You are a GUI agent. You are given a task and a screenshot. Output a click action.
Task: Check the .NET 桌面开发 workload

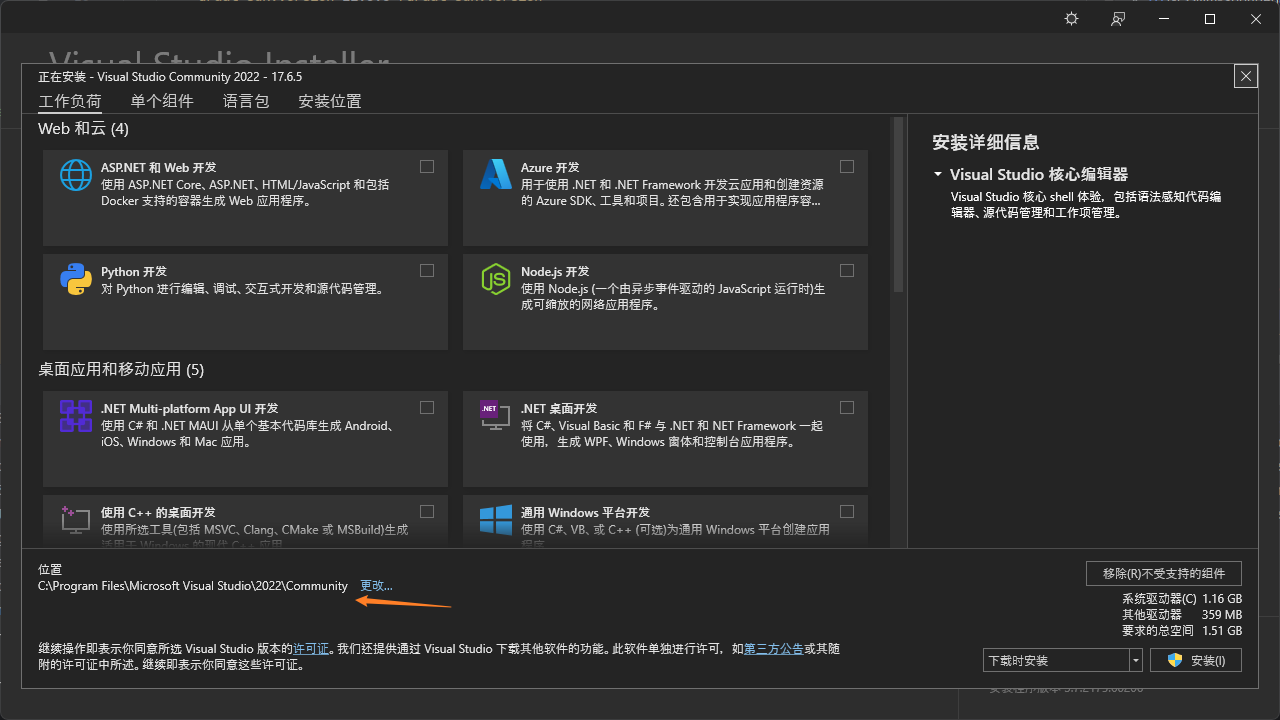pos(847,408)
